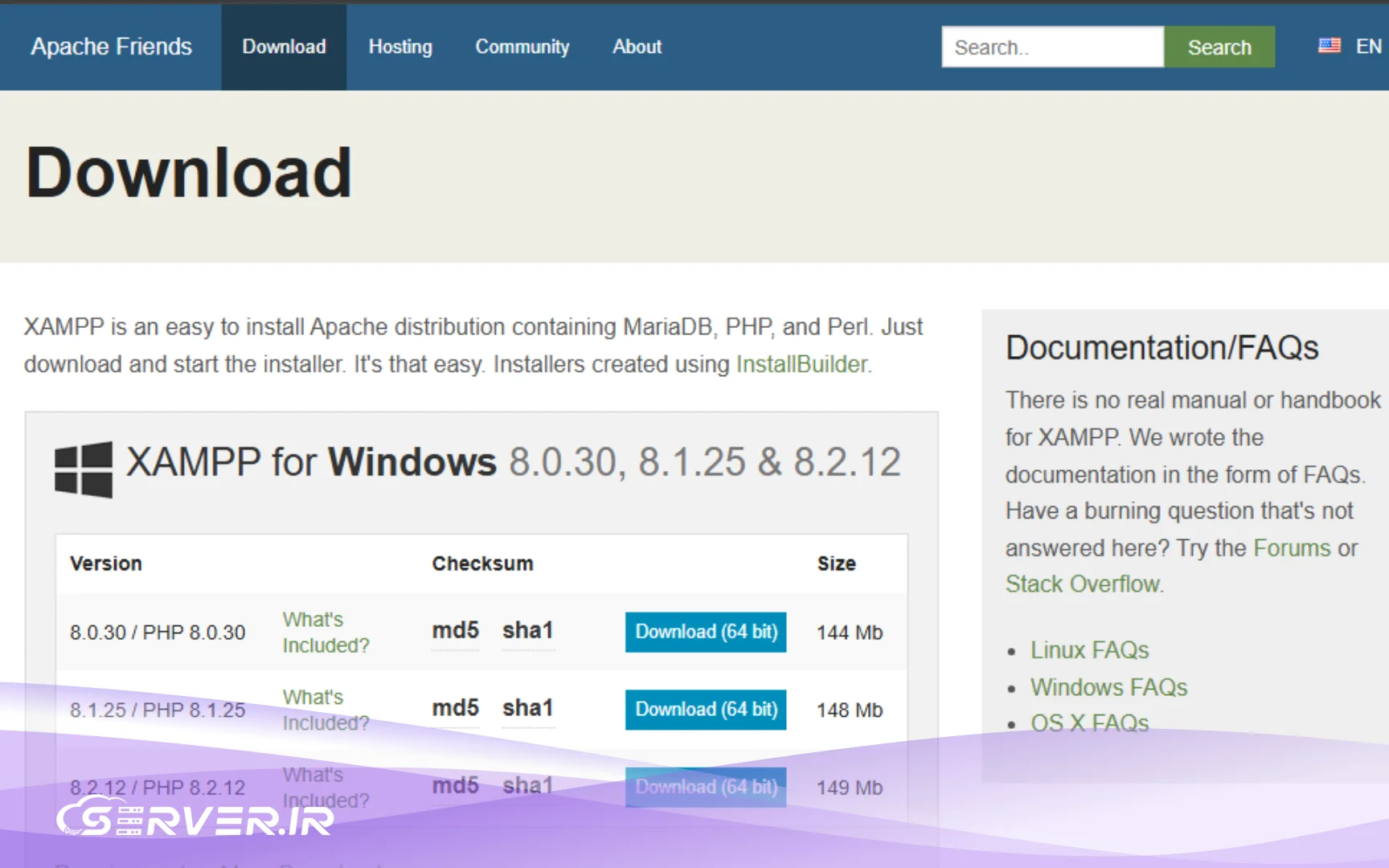Download 64 bit XAMPP 8.1.25
This screenshot has width=1389, height=868.
(x=706, y=710)
